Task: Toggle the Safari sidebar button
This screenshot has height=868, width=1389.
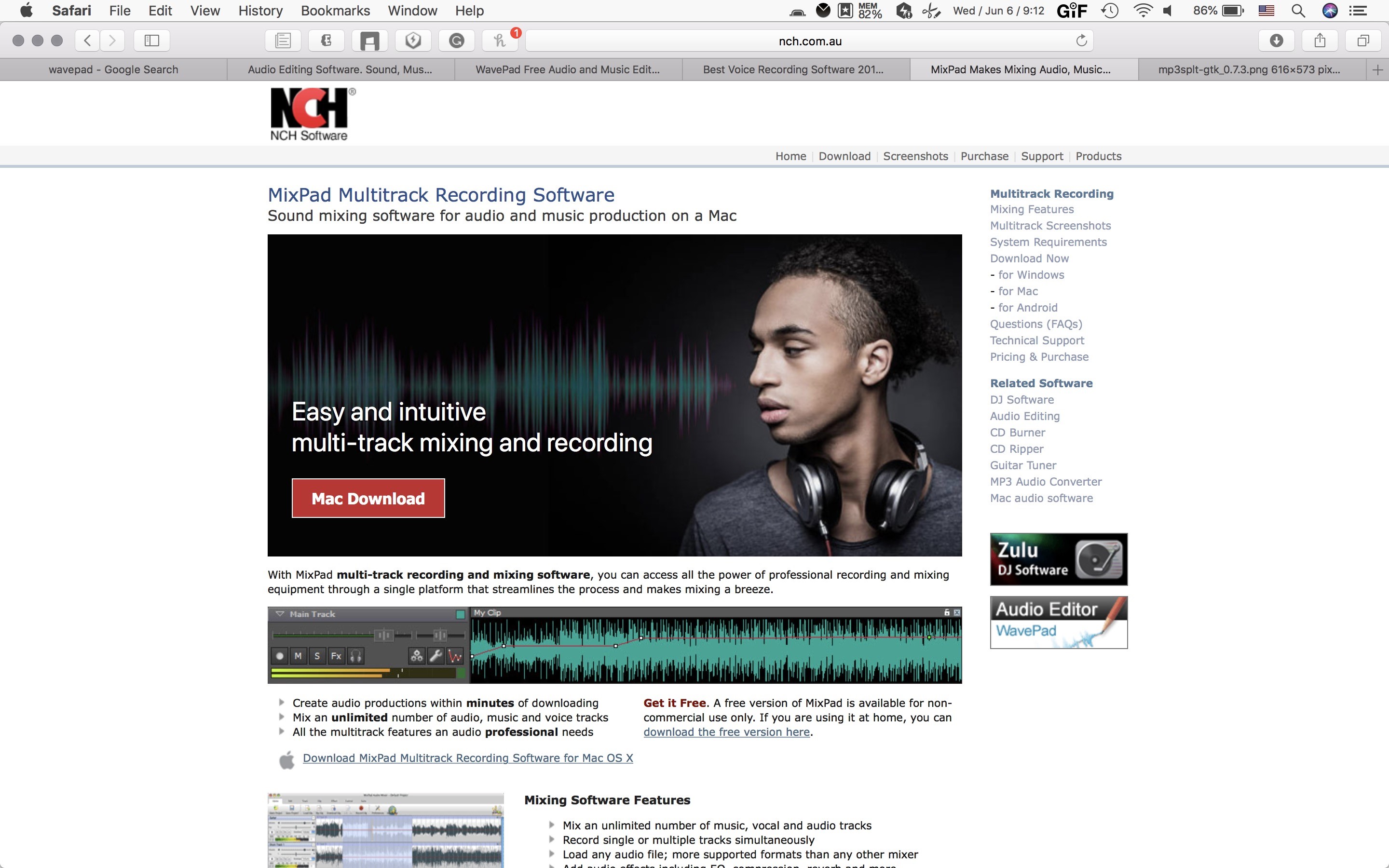Action: (151, 40)
